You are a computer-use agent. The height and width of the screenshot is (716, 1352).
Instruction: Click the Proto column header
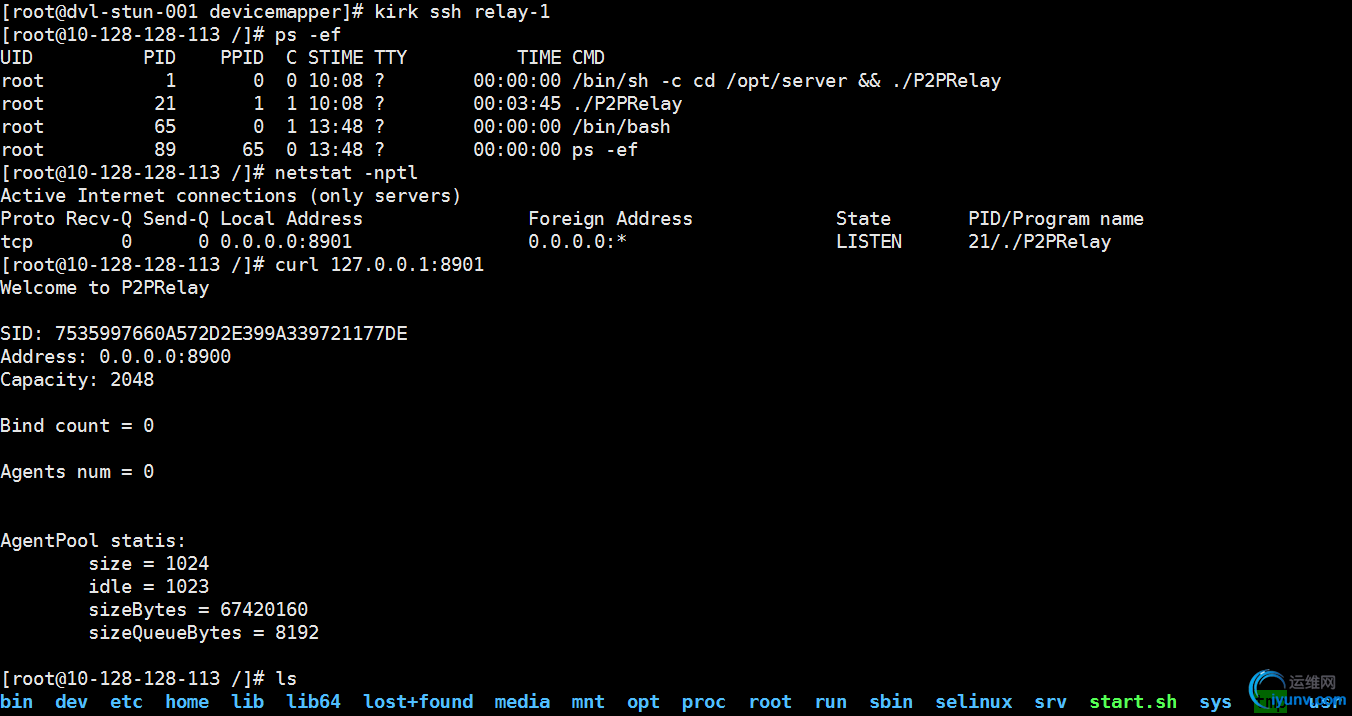[x=28, y=219]
